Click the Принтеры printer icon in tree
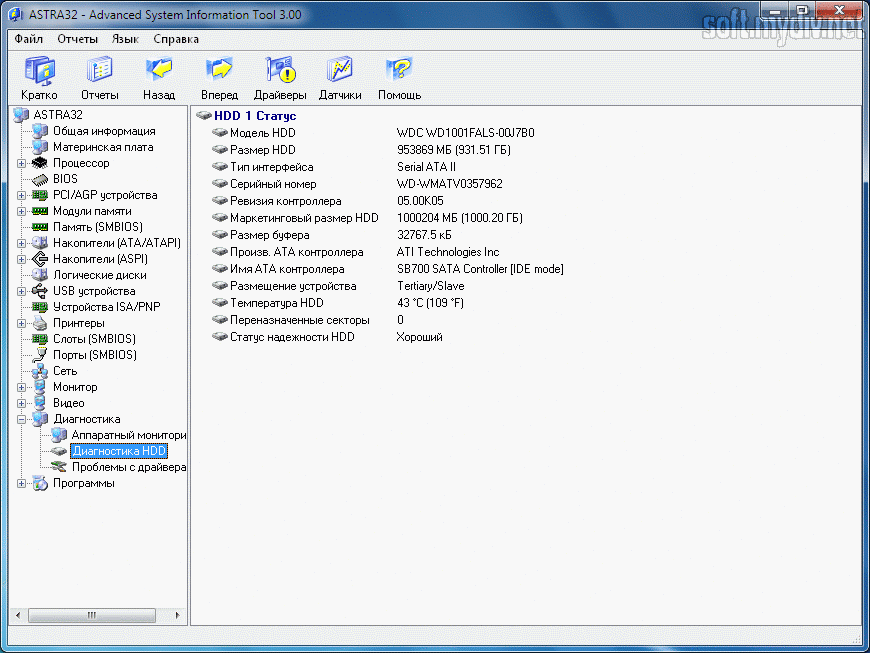 pyautogui.click(x=39, y=323)
